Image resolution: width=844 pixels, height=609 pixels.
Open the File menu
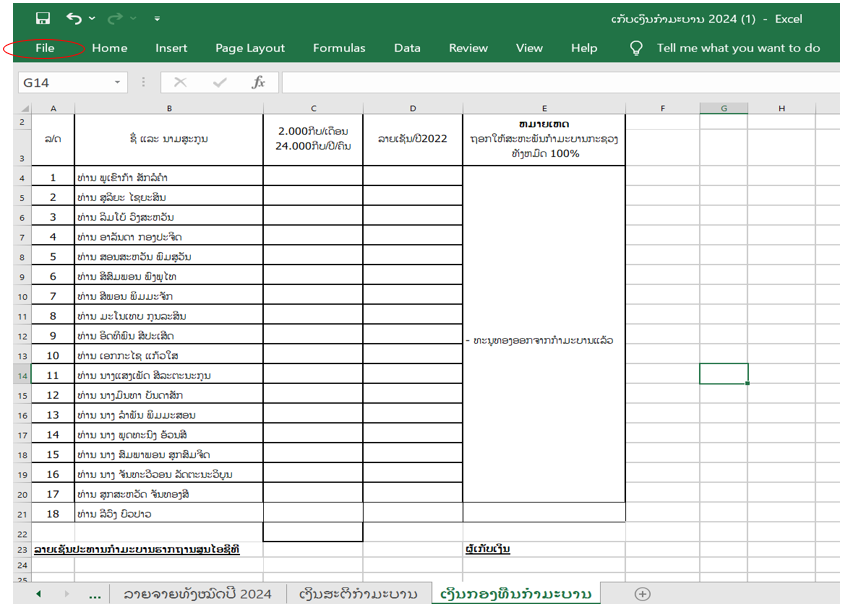point(44,48)
